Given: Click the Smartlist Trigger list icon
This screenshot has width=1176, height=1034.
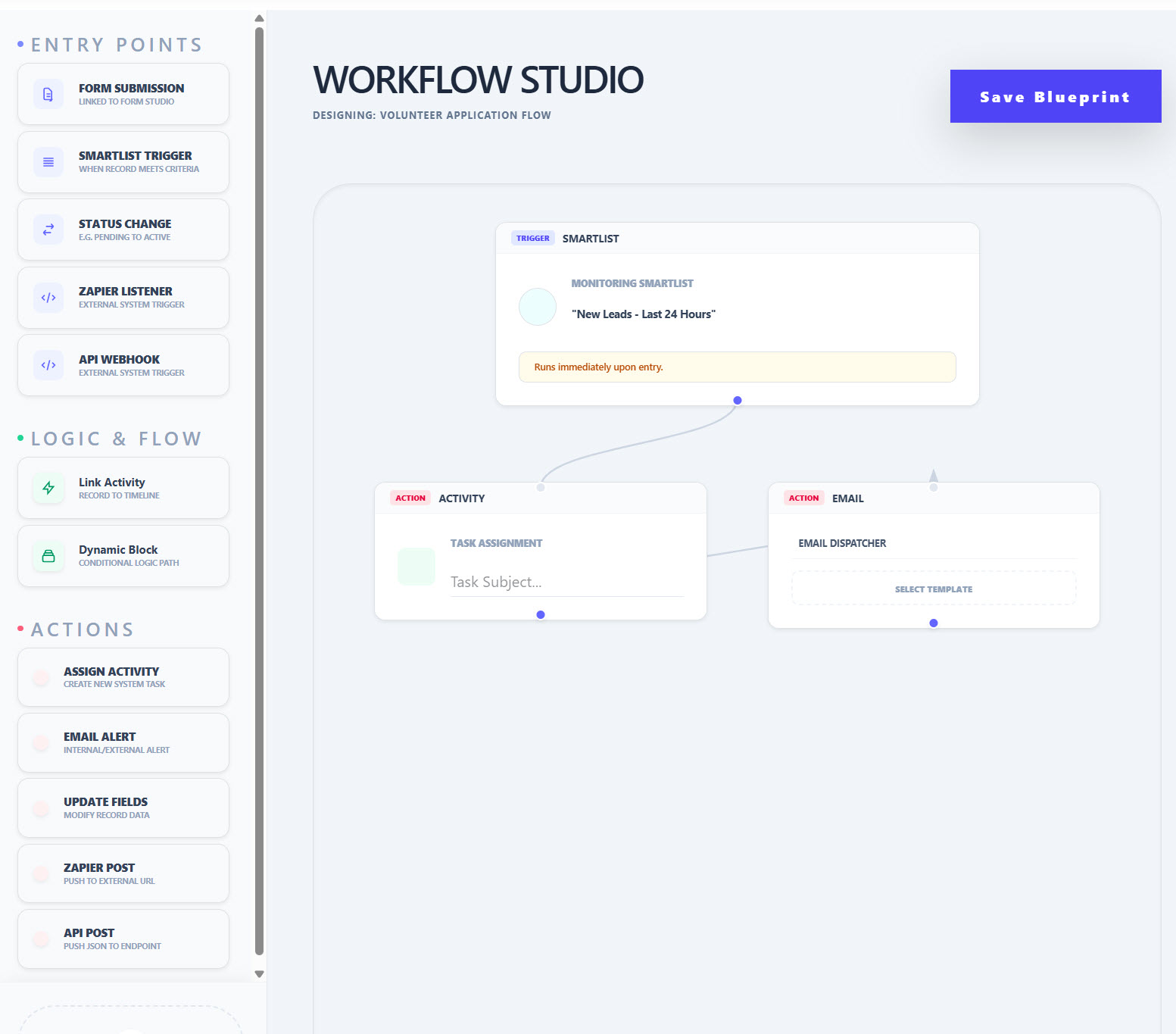Looking at the screenshot, I should [48, 161].
